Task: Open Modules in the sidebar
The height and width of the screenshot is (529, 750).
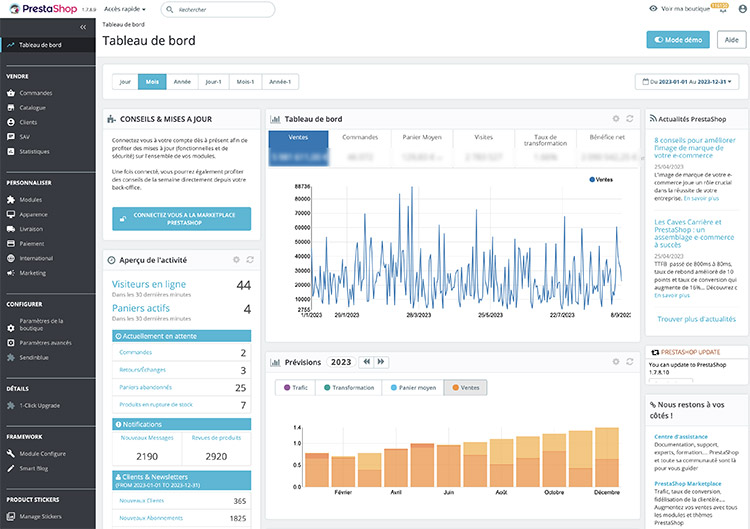Action: click(31, 200)
